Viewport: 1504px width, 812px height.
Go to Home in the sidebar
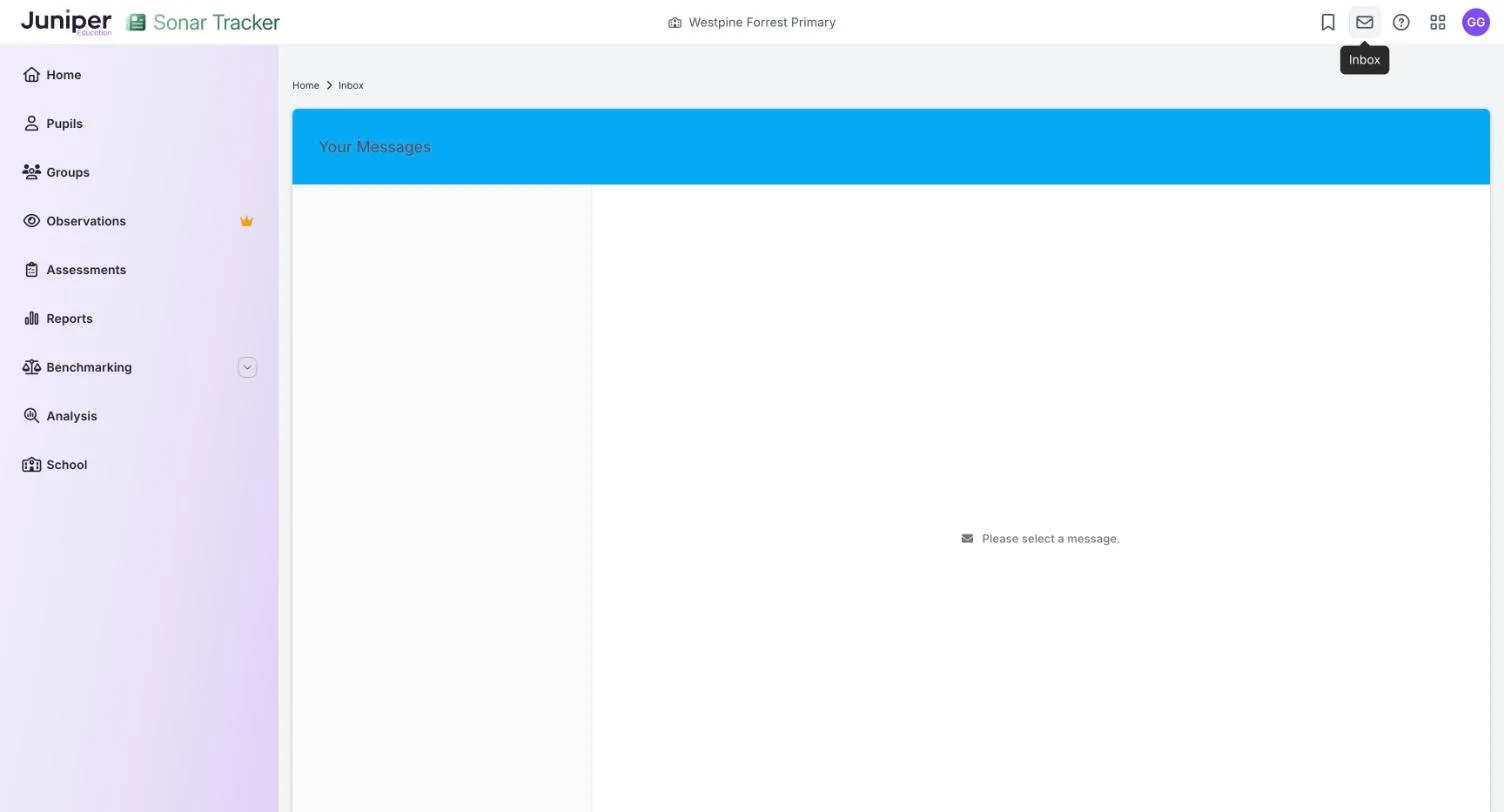[x=64, y=75]
